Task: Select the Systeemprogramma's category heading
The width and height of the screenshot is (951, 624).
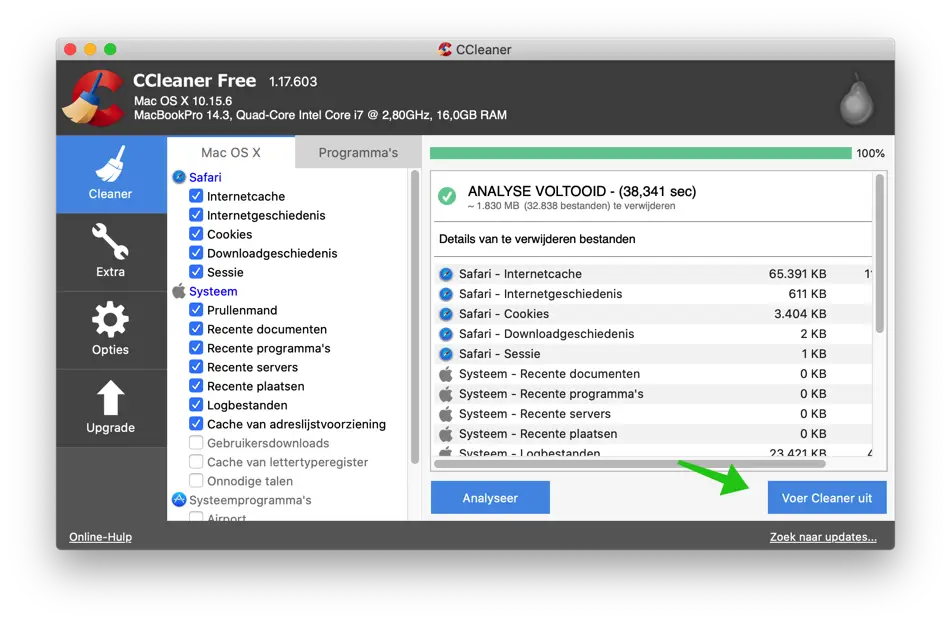Action: point(250,500)
